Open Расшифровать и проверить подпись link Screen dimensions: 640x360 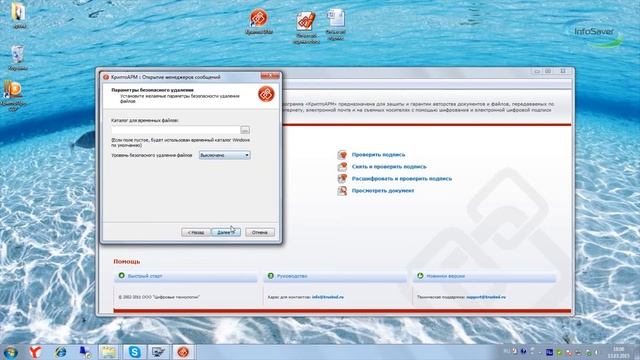(x=402, y=178)
